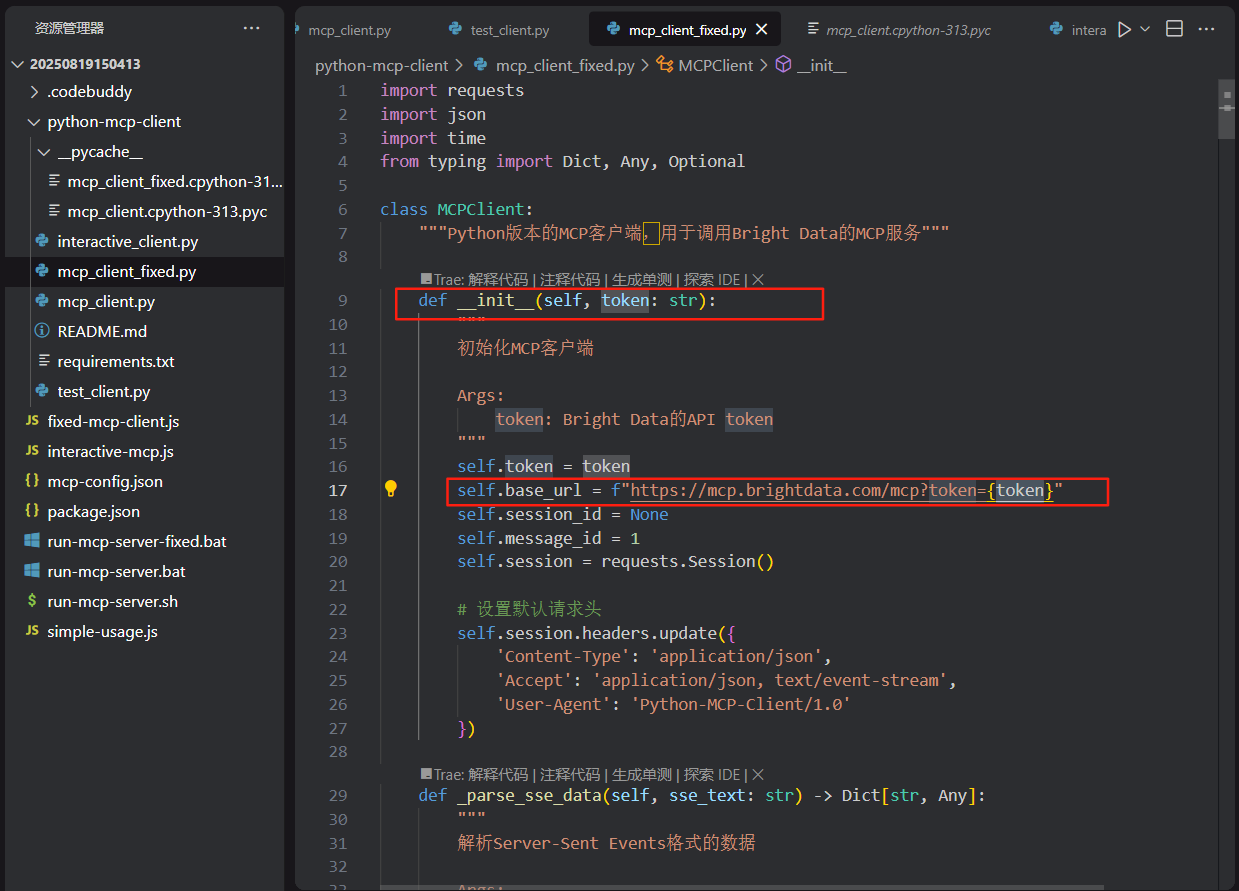Viewport: 1239px width, 891px height.
Task: Click 探索 IDE above __init__ method
Action: click(x=712, y=280)
